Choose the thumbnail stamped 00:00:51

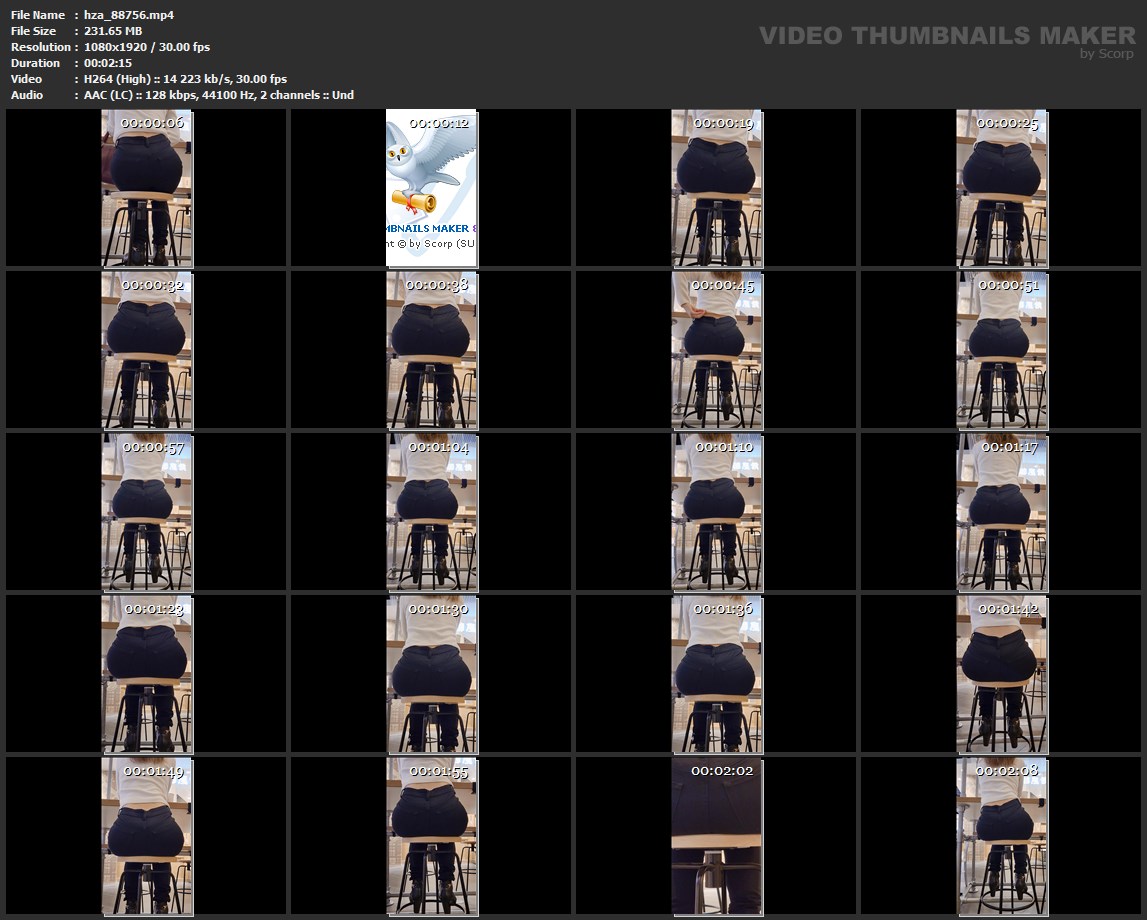(x=1002, y=350)
